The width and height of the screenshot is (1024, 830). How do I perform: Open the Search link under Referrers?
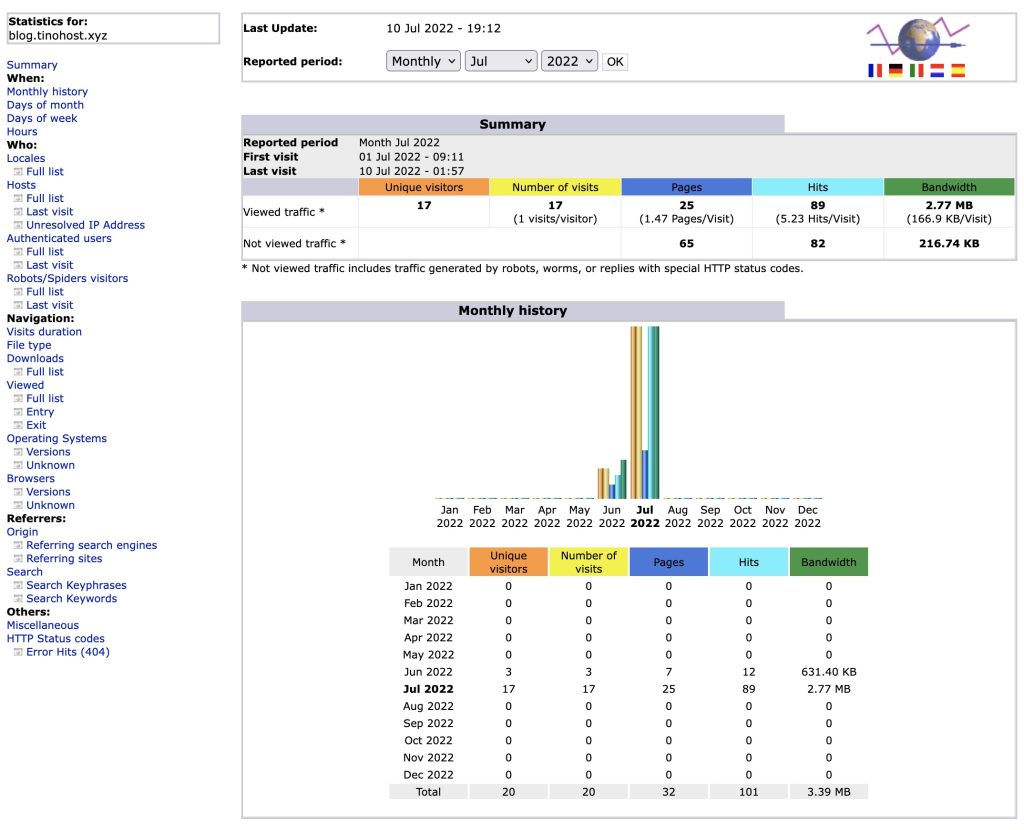tap(24, 572)
